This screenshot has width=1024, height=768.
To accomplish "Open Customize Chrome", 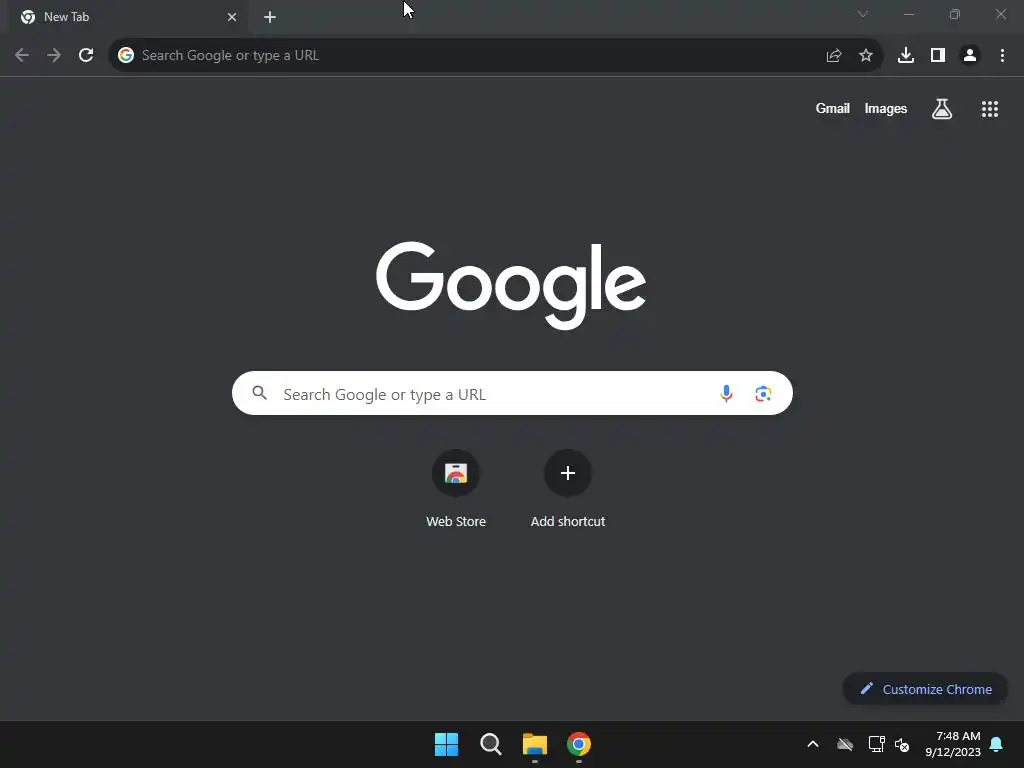I will pos(925,689).
